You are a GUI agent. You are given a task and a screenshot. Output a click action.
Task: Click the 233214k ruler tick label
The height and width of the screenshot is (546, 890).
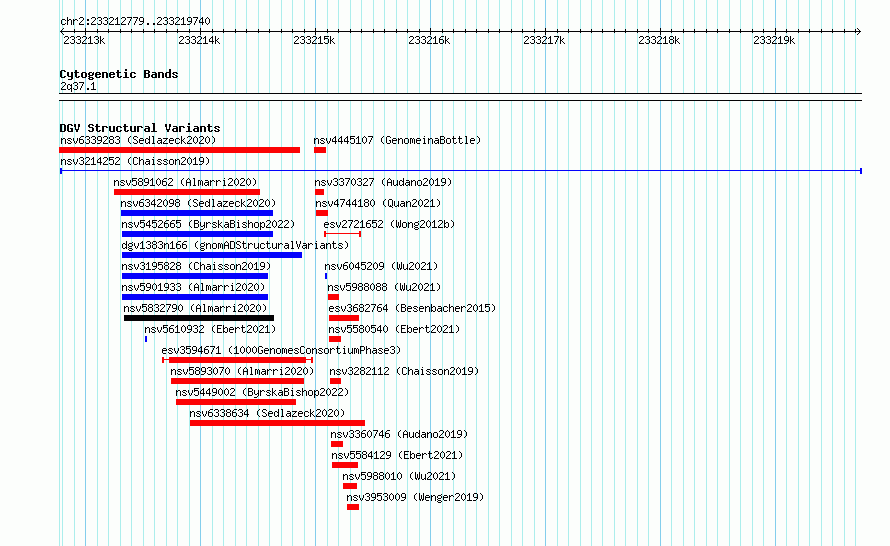tap(199, 40)
